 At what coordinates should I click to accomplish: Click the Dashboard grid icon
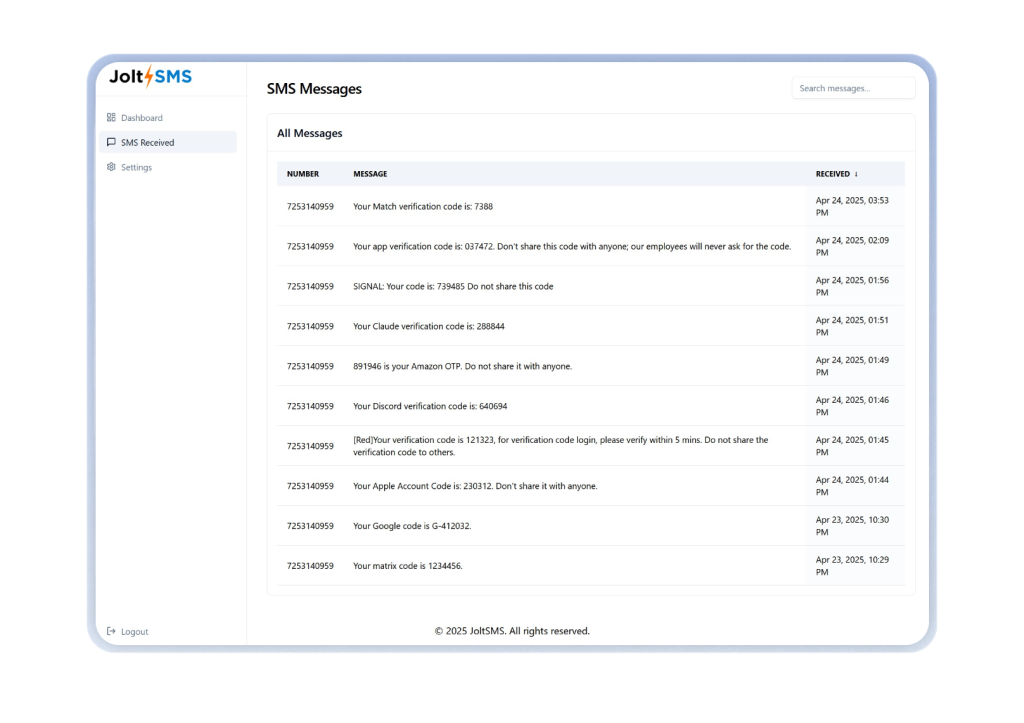[x=111, y=118]
